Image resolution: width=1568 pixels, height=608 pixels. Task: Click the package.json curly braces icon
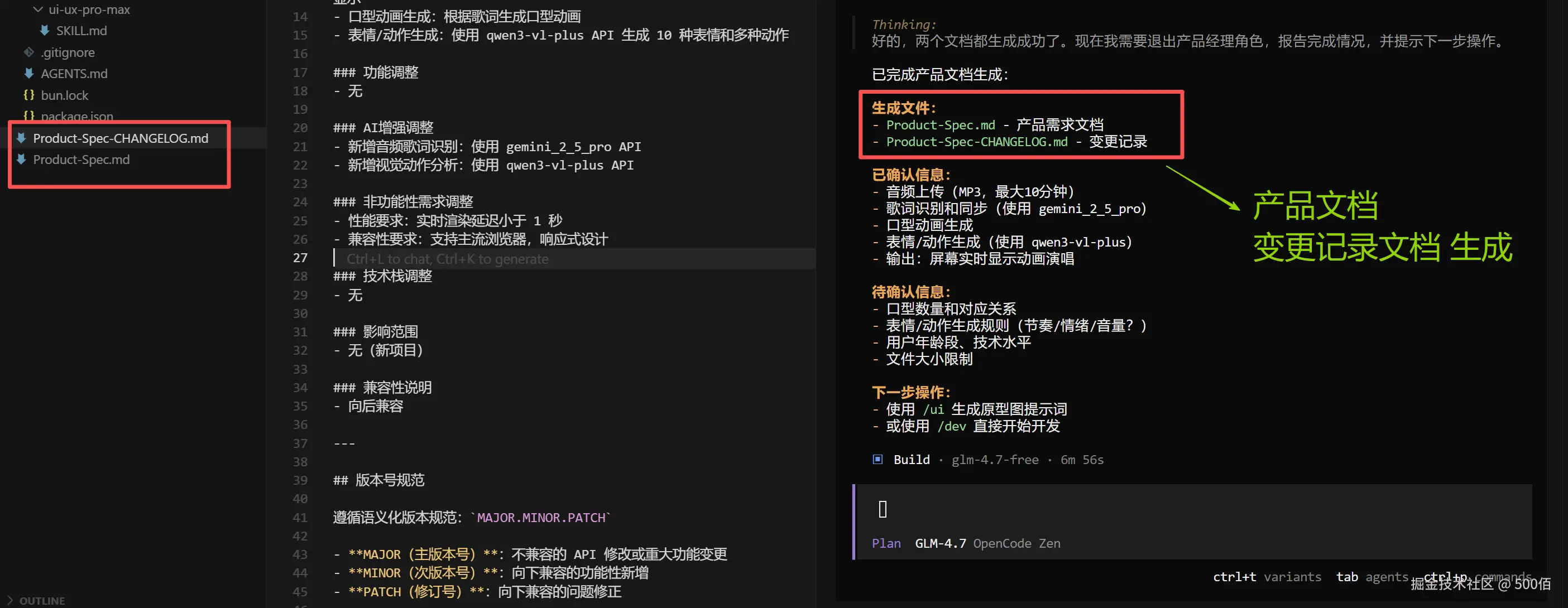28,115
